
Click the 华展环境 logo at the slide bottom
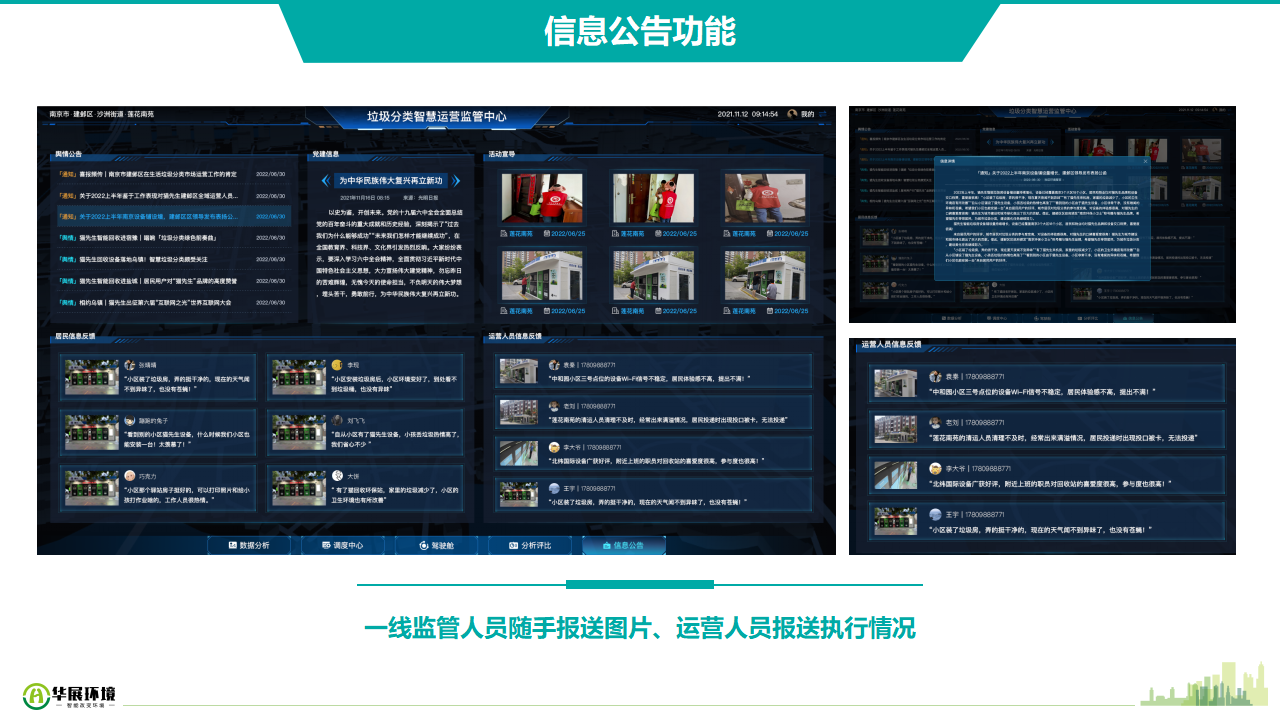(70, 694)
